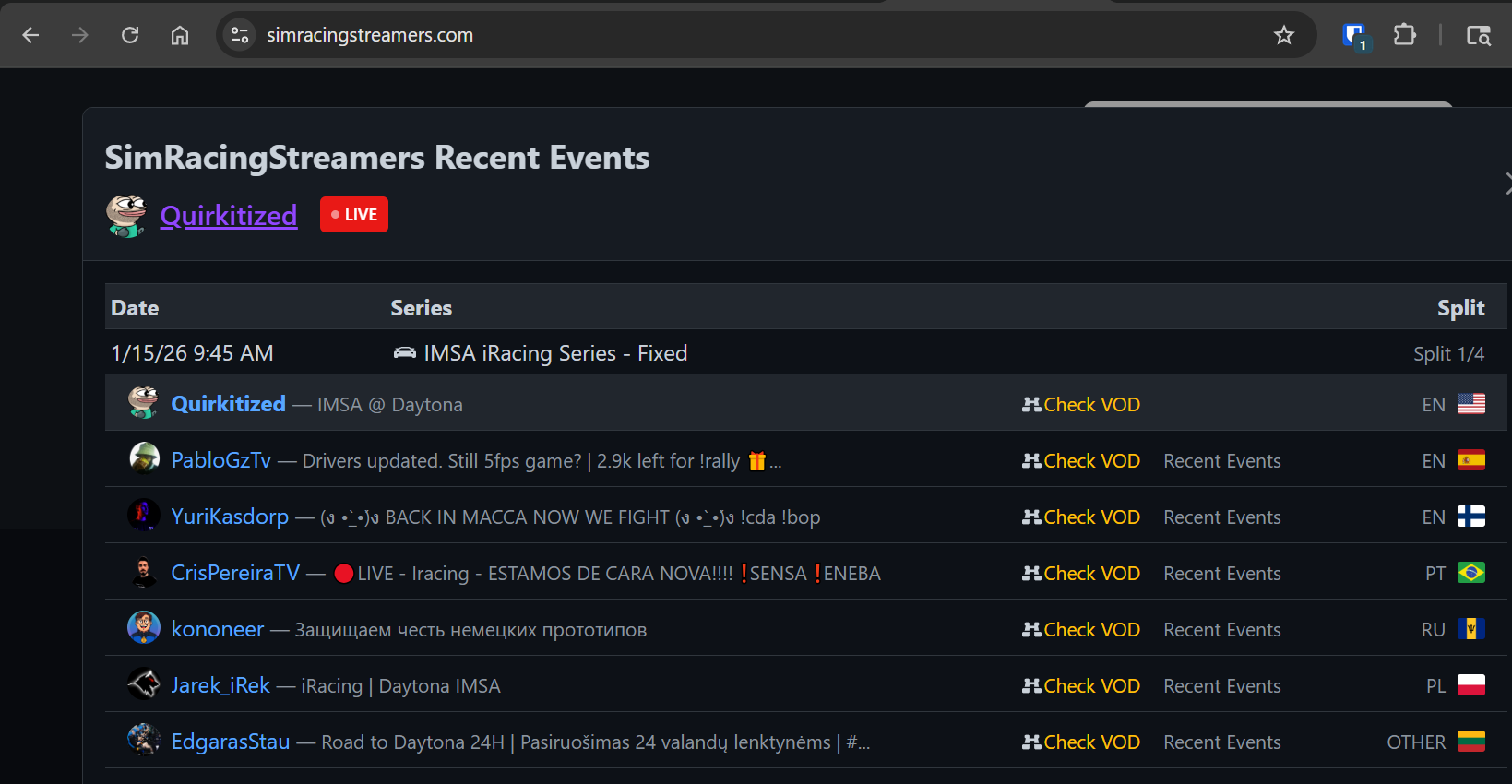Click the red LIVE badge
The image size is (1512, 784).
(354, 215)
